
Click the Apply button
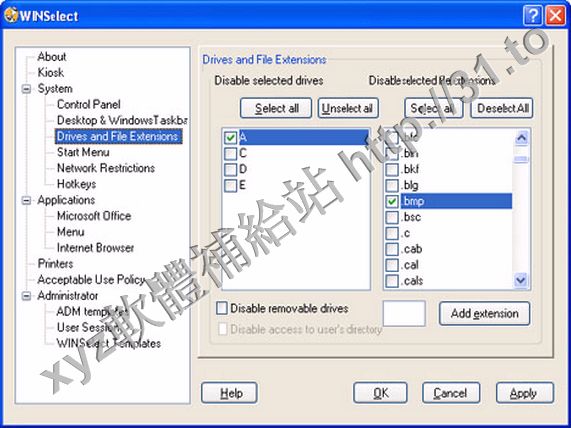point(525,393)
